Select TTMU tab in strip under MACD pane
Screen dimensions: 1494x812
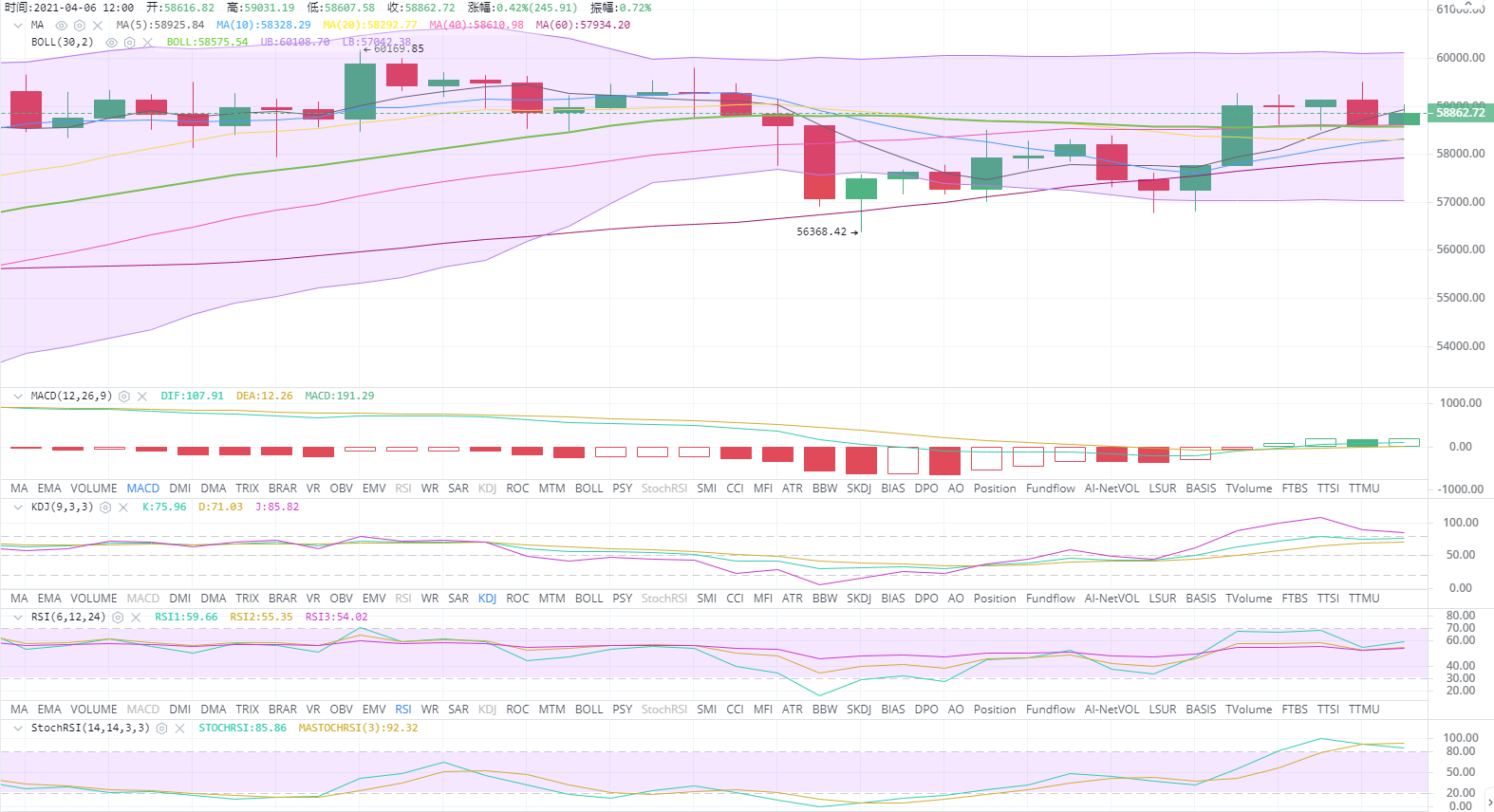[1364, 489]
